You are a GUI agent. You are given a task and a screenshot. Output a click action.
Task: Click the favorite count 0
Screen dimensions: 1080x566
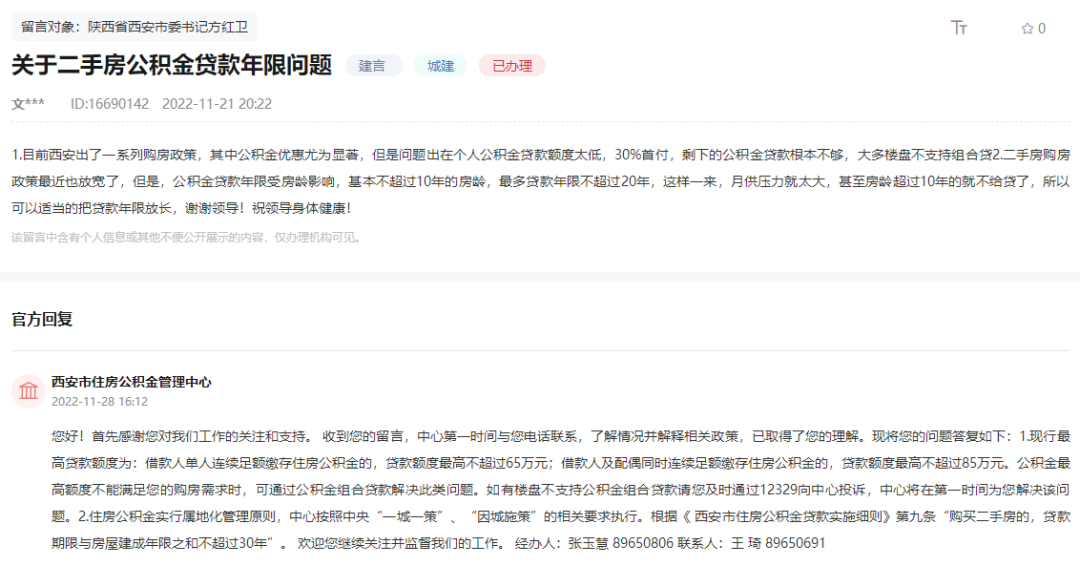click(1041, 28)
